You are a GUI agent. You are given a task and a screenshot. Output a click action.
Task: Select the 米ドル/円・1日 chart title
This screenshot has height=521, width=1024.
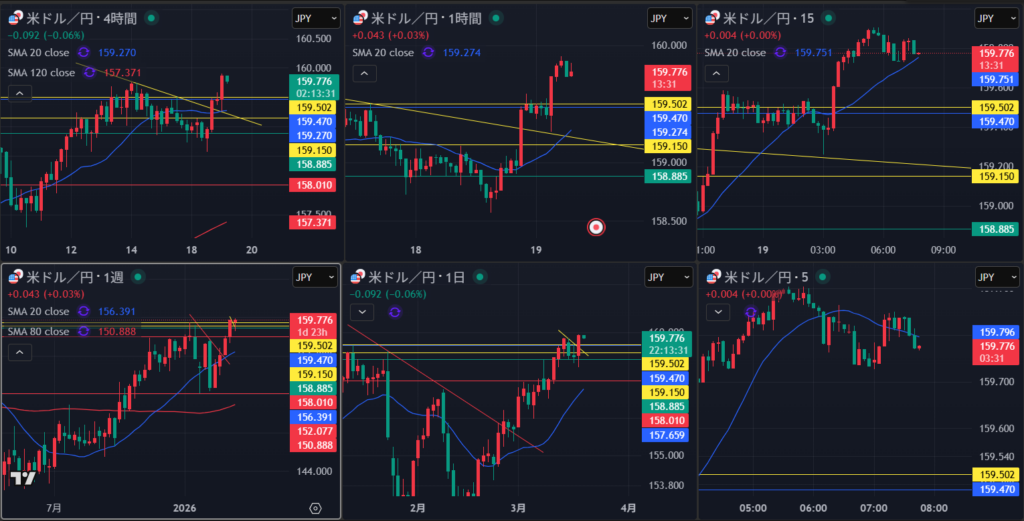click(416, 277)
